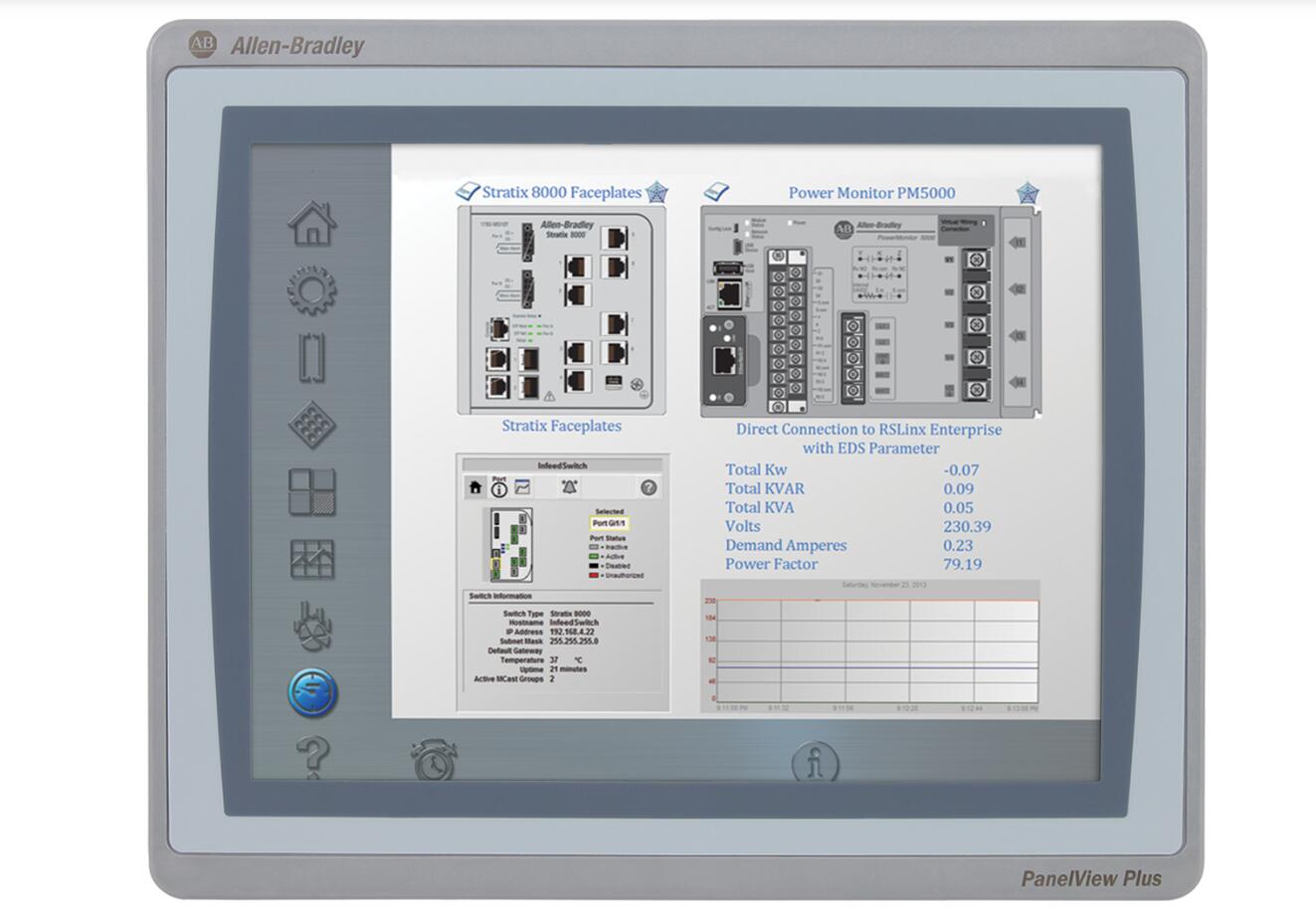Click the voltage trend chart
Viewport: 1316px width, 916px height.
click(x=870, y=646)
